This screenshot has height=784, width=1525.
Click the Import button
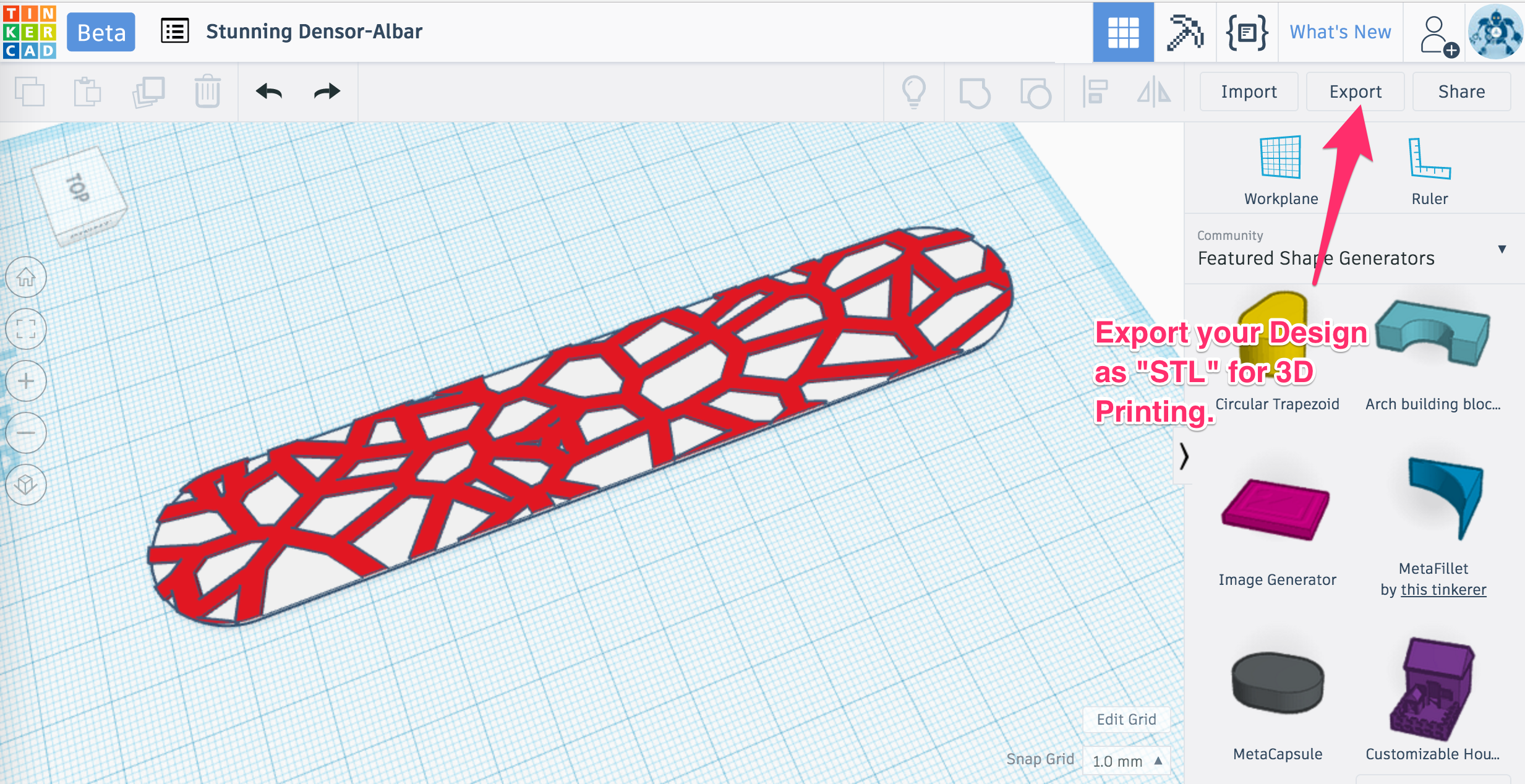pyautogui.click(x=1249, y=92)
